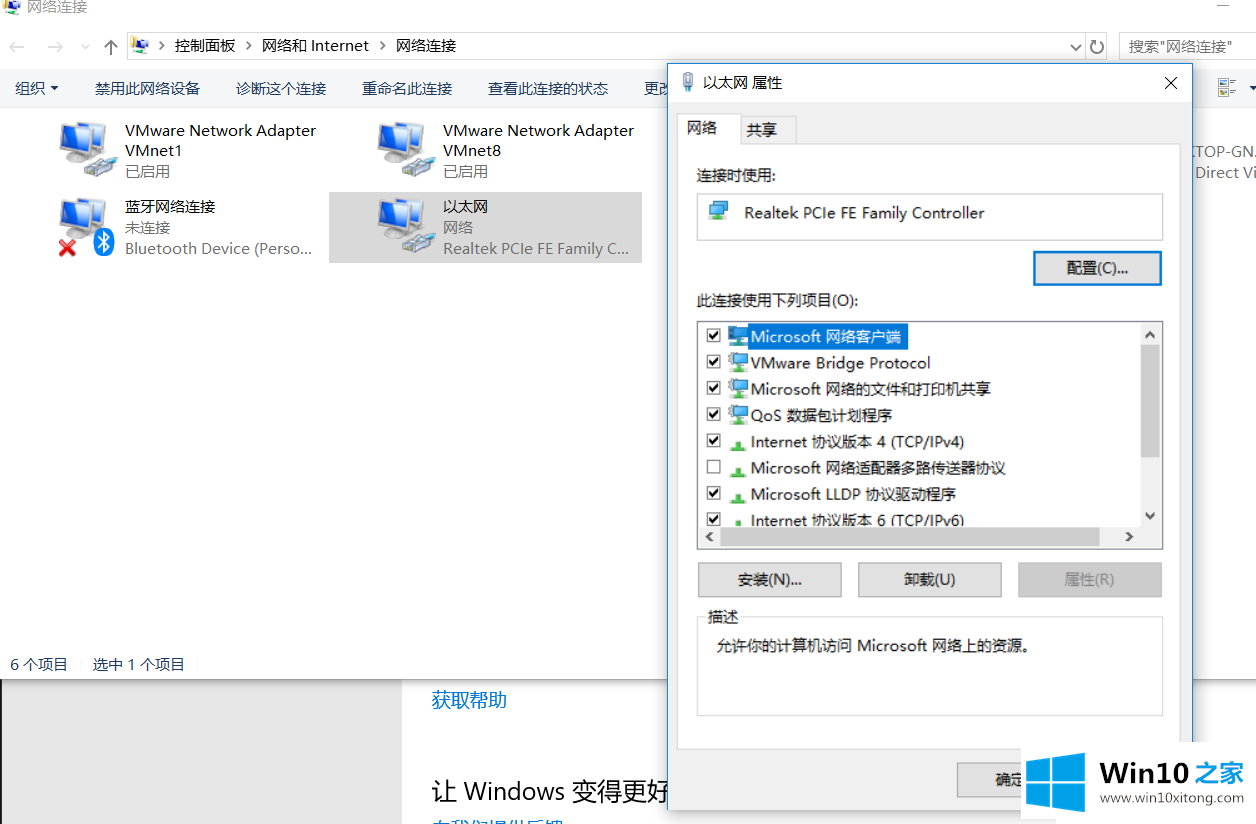Image resolution: width=1256 pixels, height=824 pixels.
Task: Click 查看此连接的状态 in toolbar
Action: [x=548, y=88]
